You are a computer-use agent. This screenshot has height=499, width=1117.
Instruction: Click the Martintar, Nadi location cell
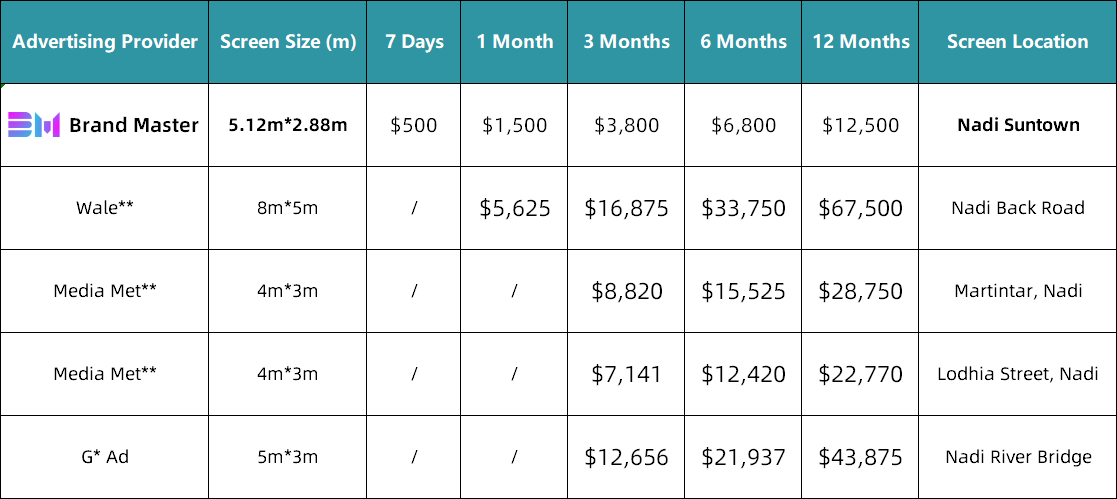pyautogui.click(x=1018, y=291)
